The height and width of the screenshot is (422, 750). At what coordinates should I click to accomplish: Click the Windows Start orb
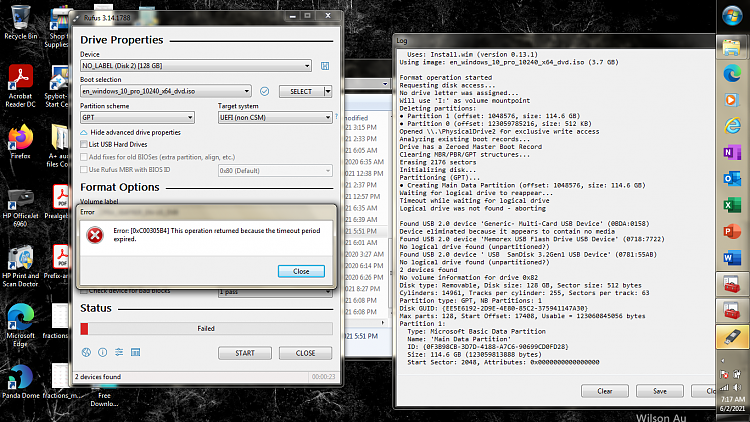pos(732,16)
